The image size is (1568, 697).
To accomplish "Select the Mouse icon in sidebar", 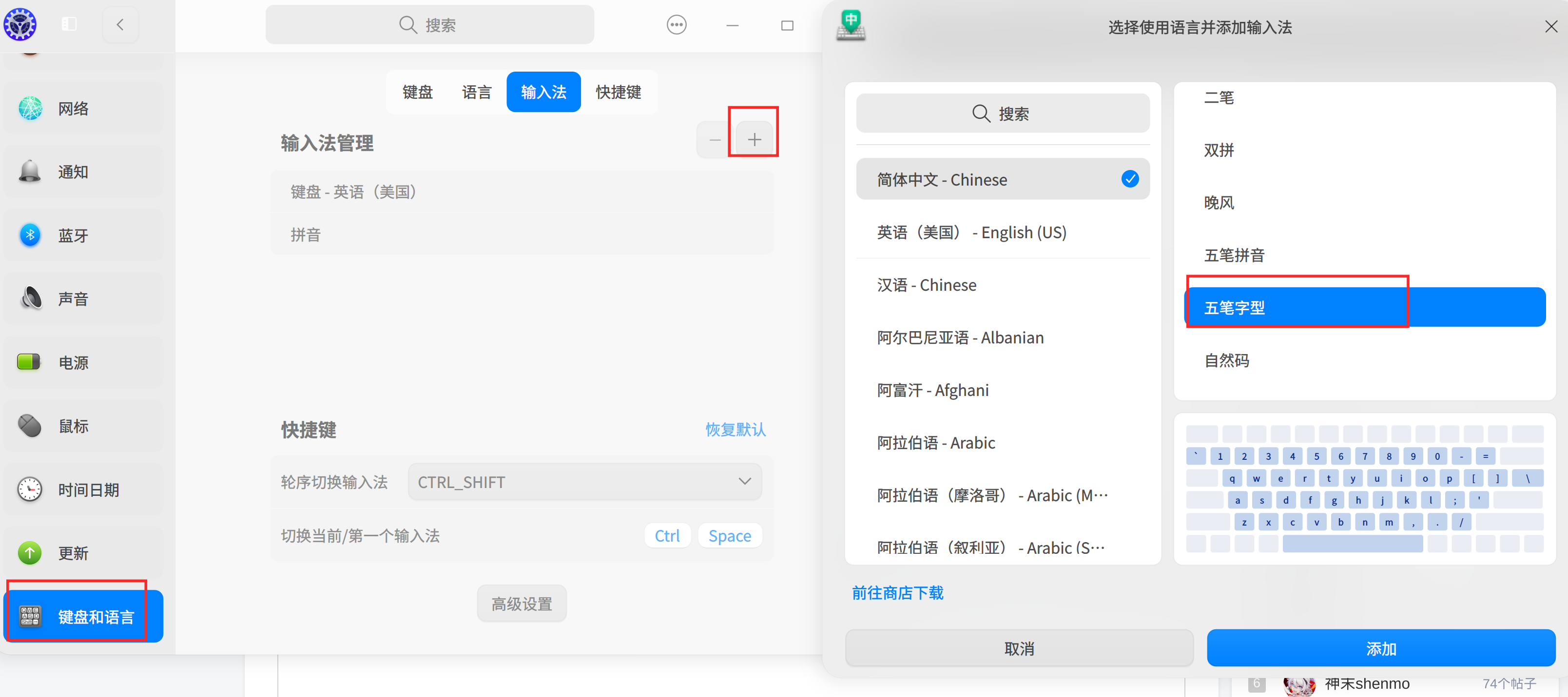I will click(29, 426).
